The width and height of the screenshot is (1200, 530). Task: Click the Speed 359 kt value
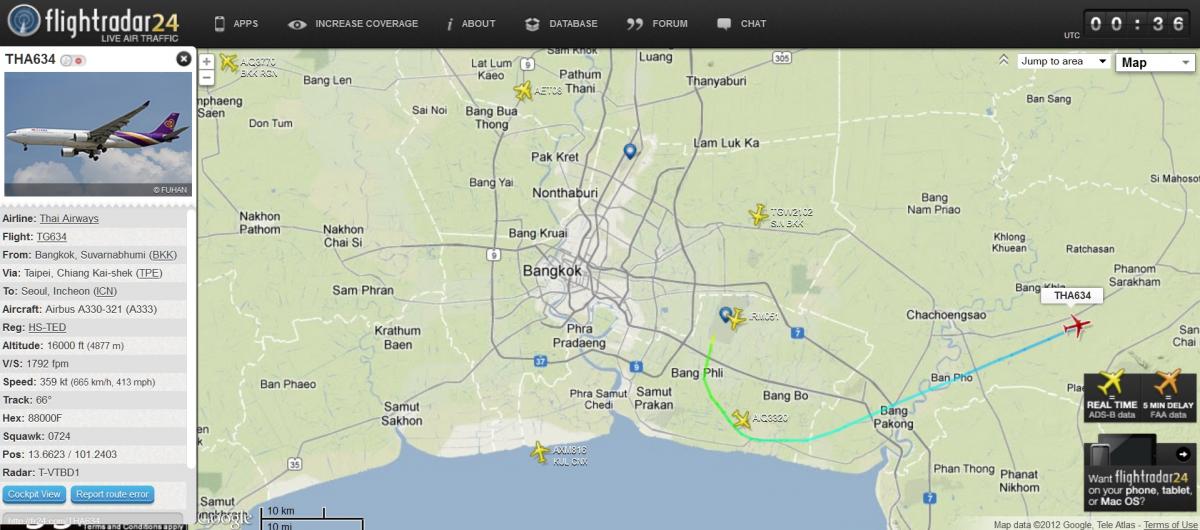(x=95, y=381)
